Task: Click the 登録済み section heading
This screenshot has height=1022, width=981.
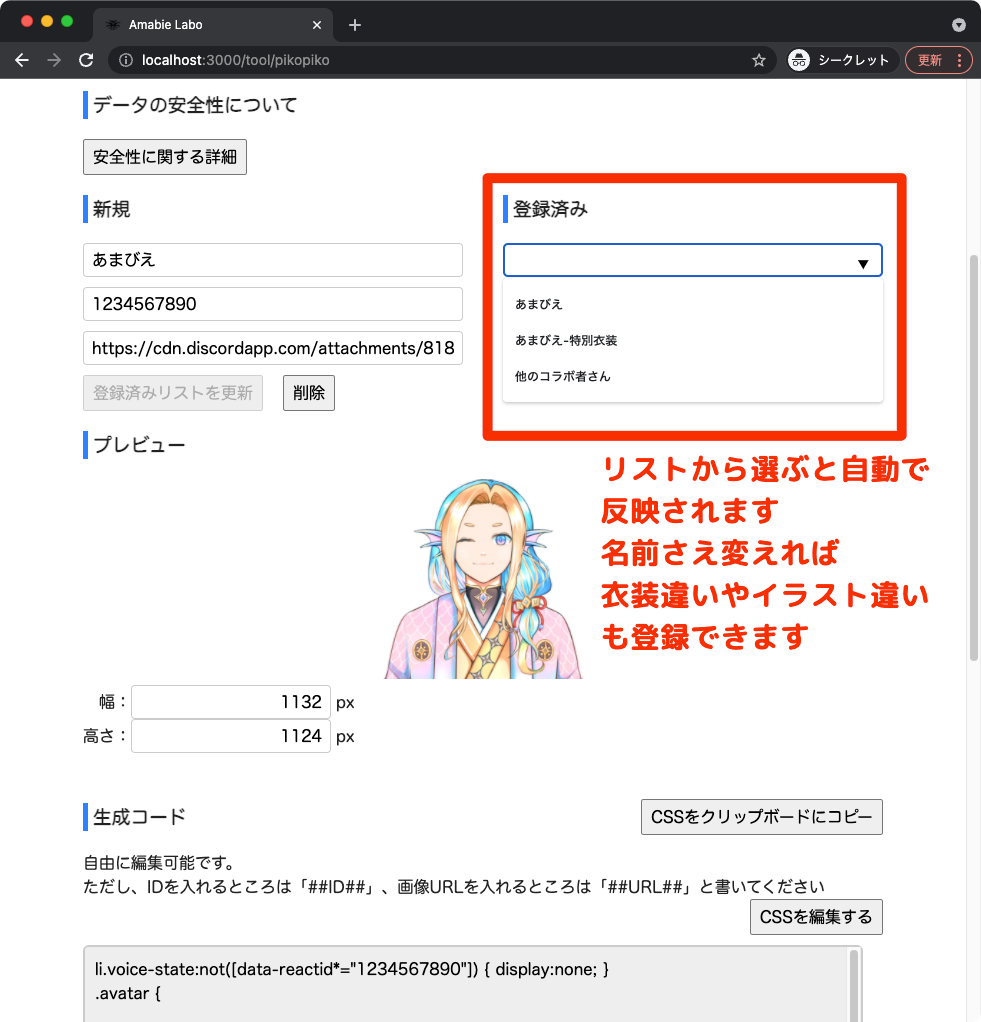Action: [550, 209]
